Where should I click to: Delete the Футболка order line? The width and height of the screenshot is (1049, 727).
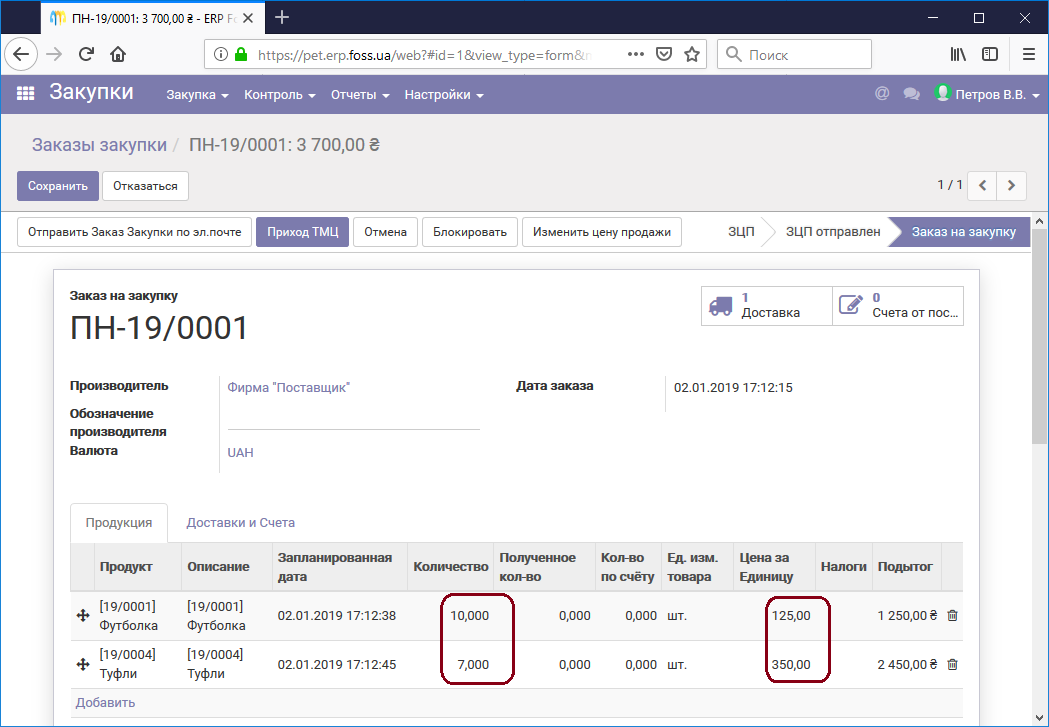pos(952,615)
